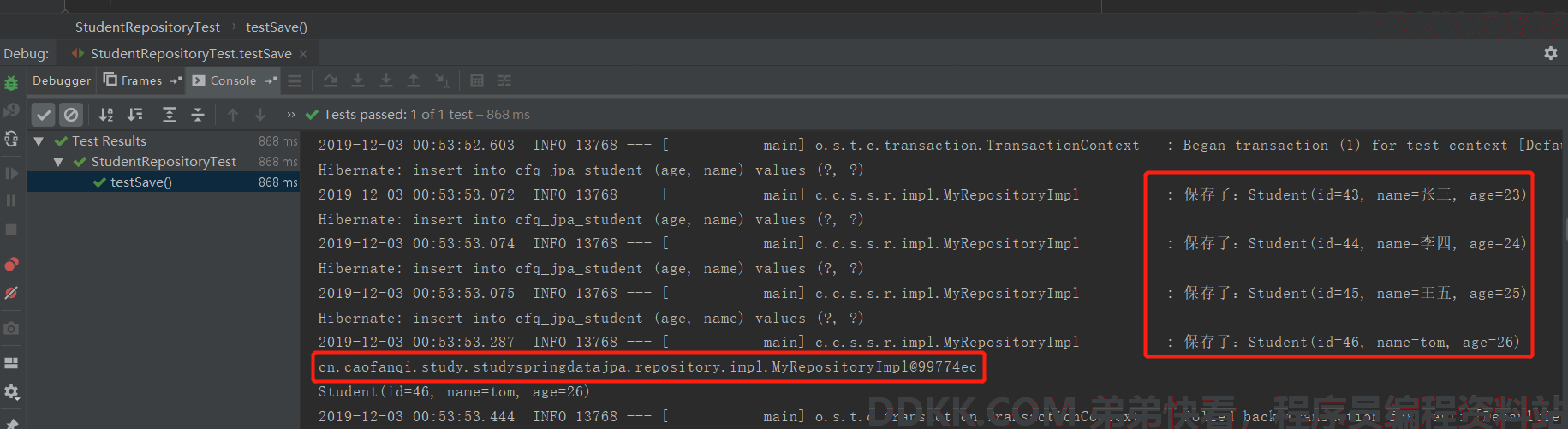Expand the hidden test toolbar chevron
1568x429 pixels.
pyautogui.click(x=291, y=115)
